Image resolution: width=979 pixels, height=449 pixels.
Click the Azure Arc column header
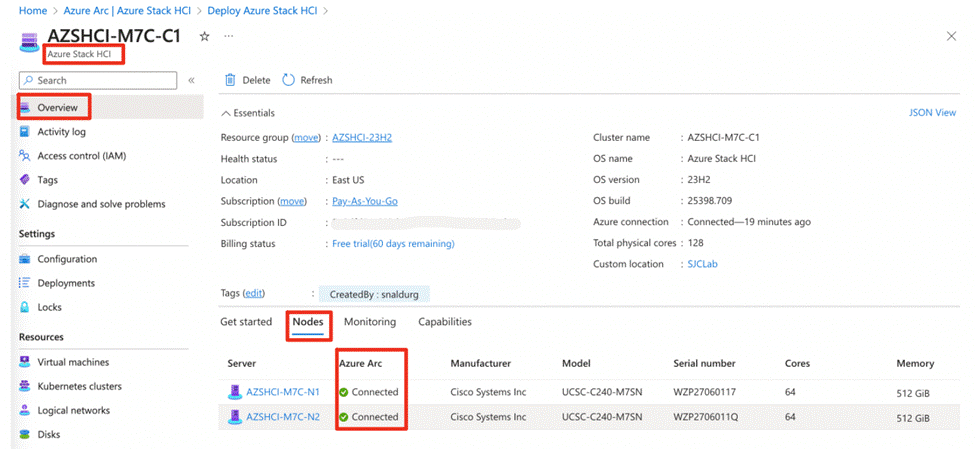pyautogui.click(x=360, y=363)
